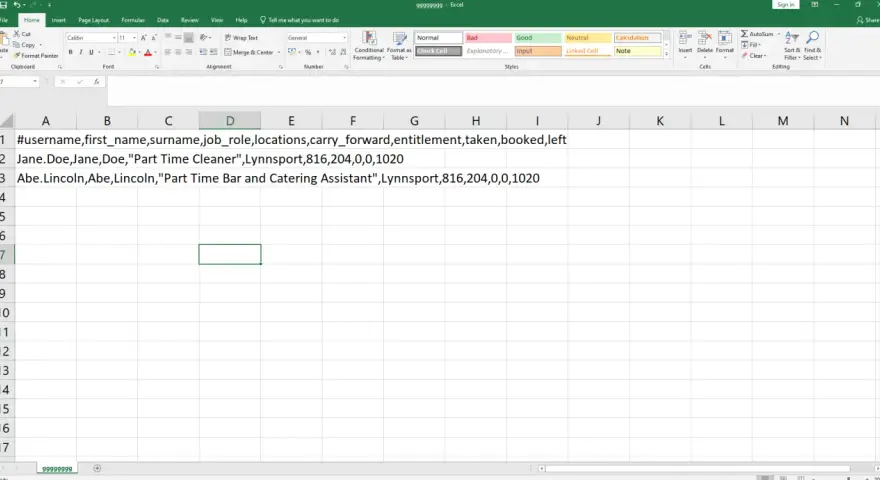The width and height of the screenshot is (880, 480).
Task: Open Find & Select magnifier
Action: pyautogui.click(x=812, y=46)
